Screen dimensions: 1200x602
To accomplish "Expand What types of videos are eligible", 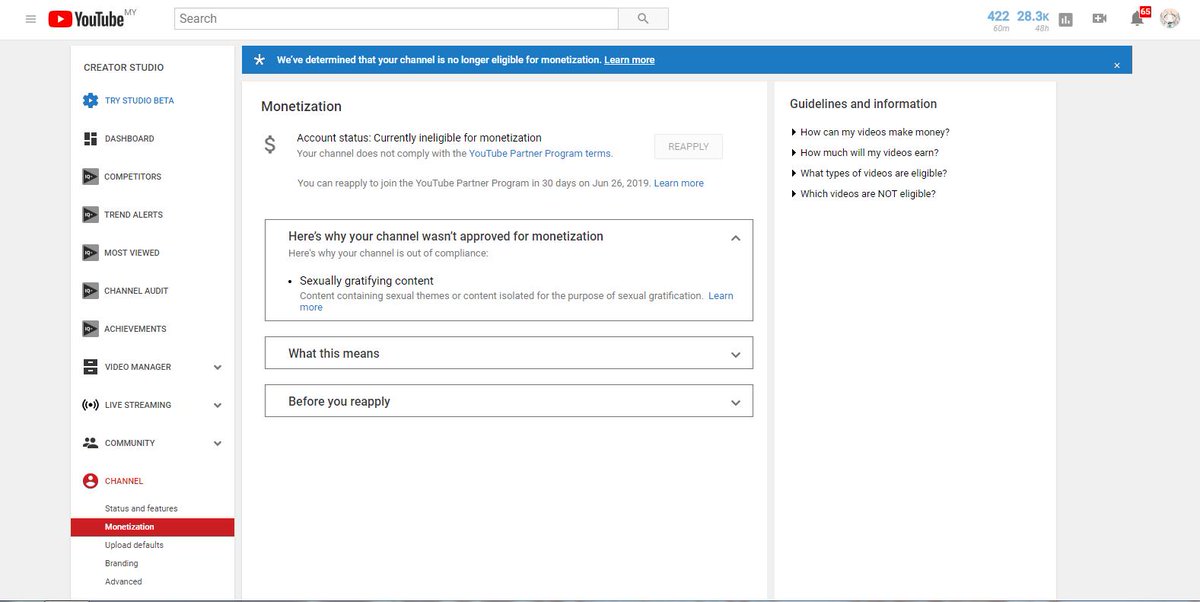I will 869,173.
